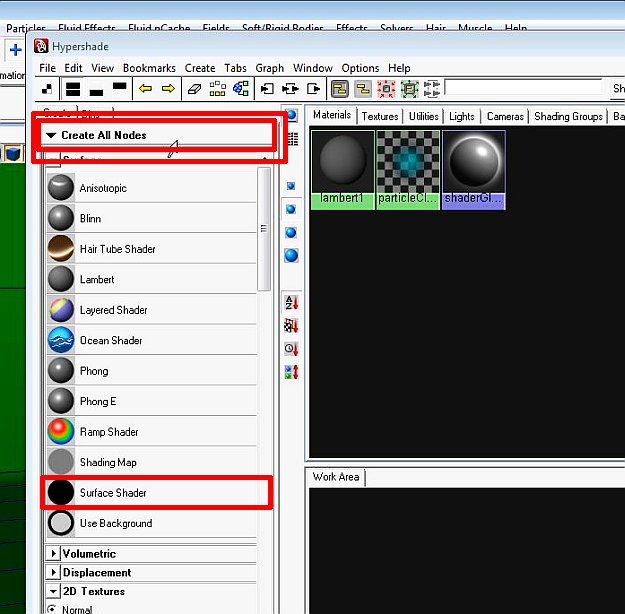Create a Phong E material
The width and height of the screenshot is (625, 614).
click(x=152, y=401)
